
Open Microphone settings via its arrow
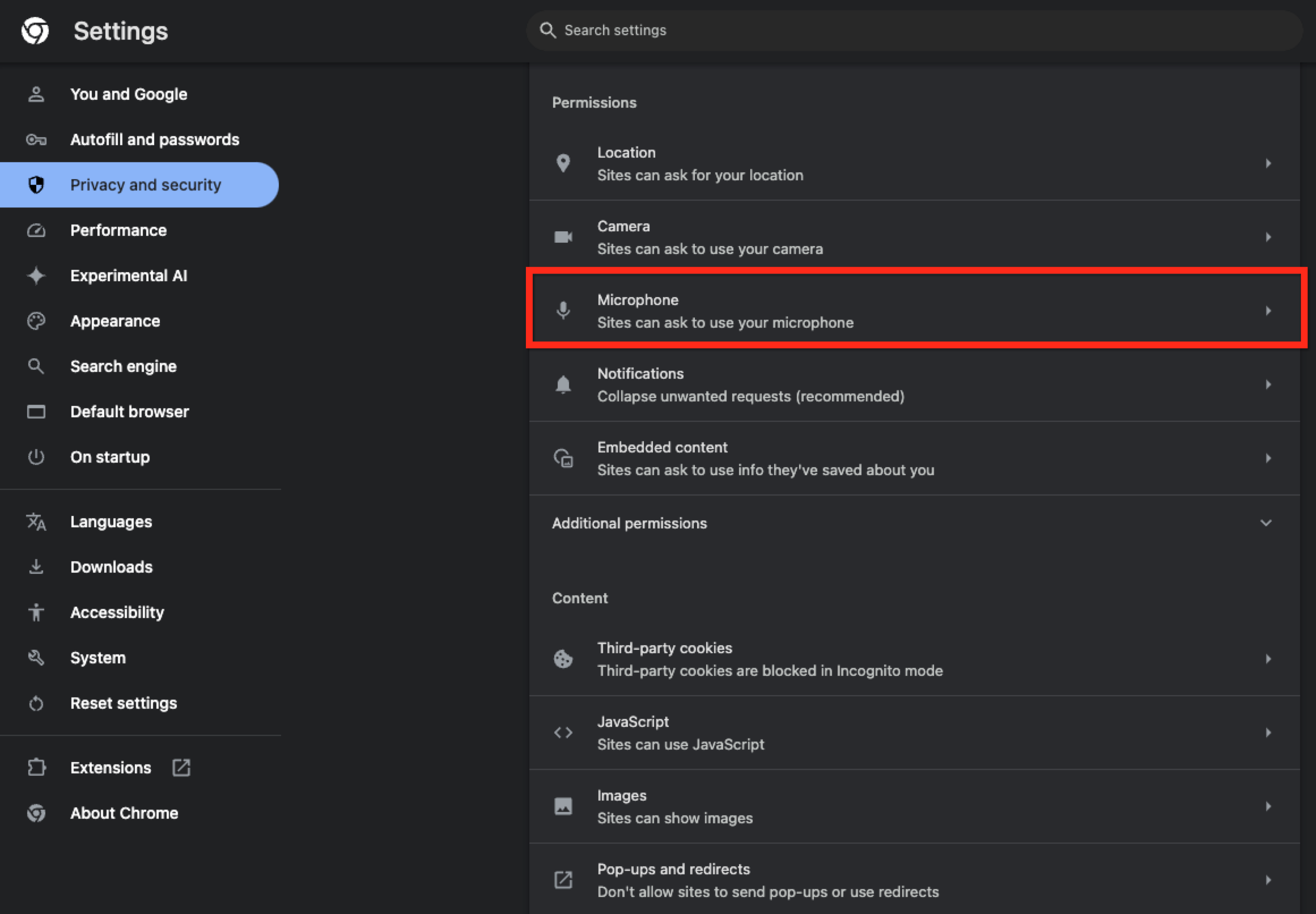point(1268,311)
